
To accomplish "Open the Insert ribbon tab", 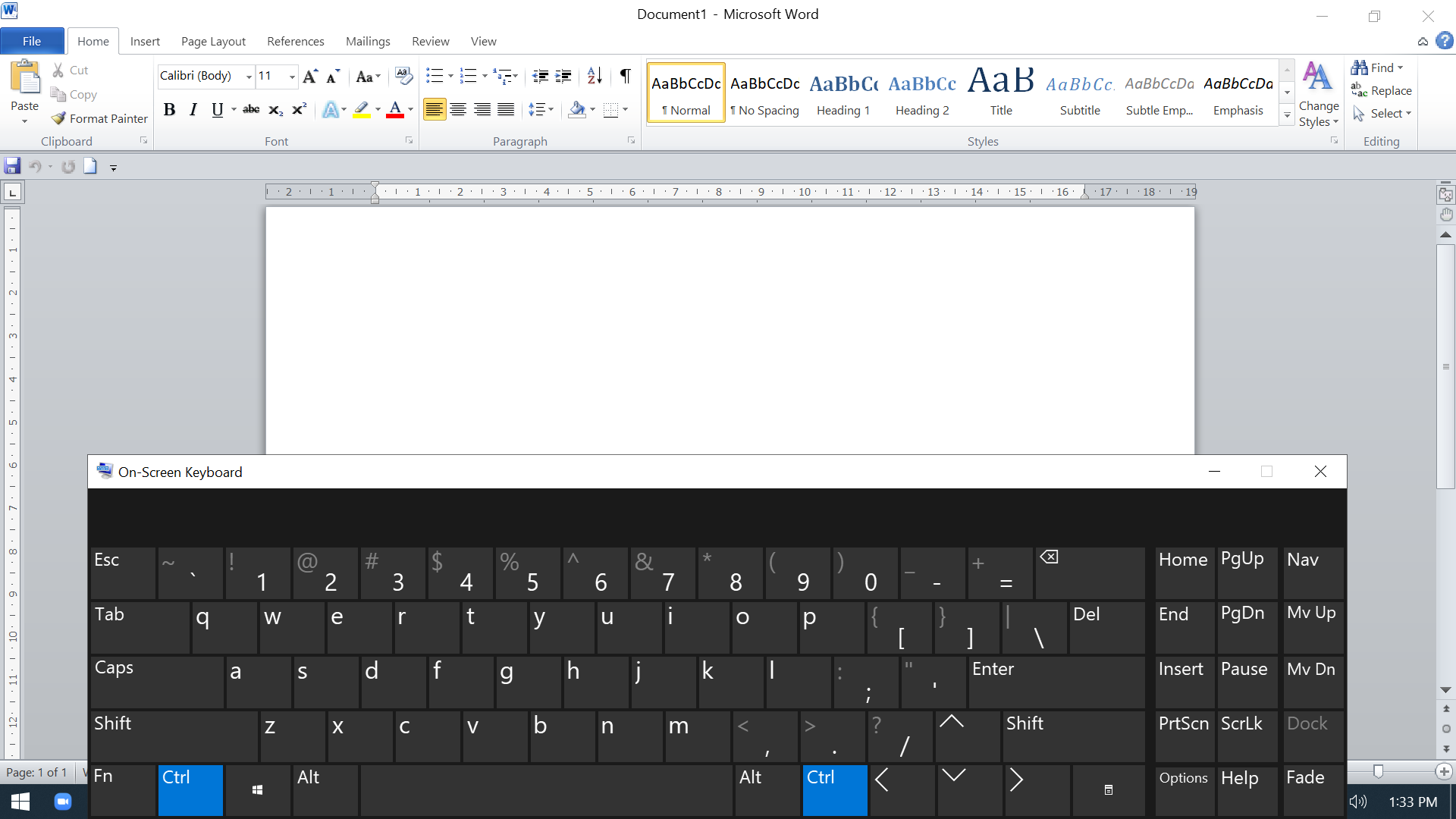I will click(144, 41).
